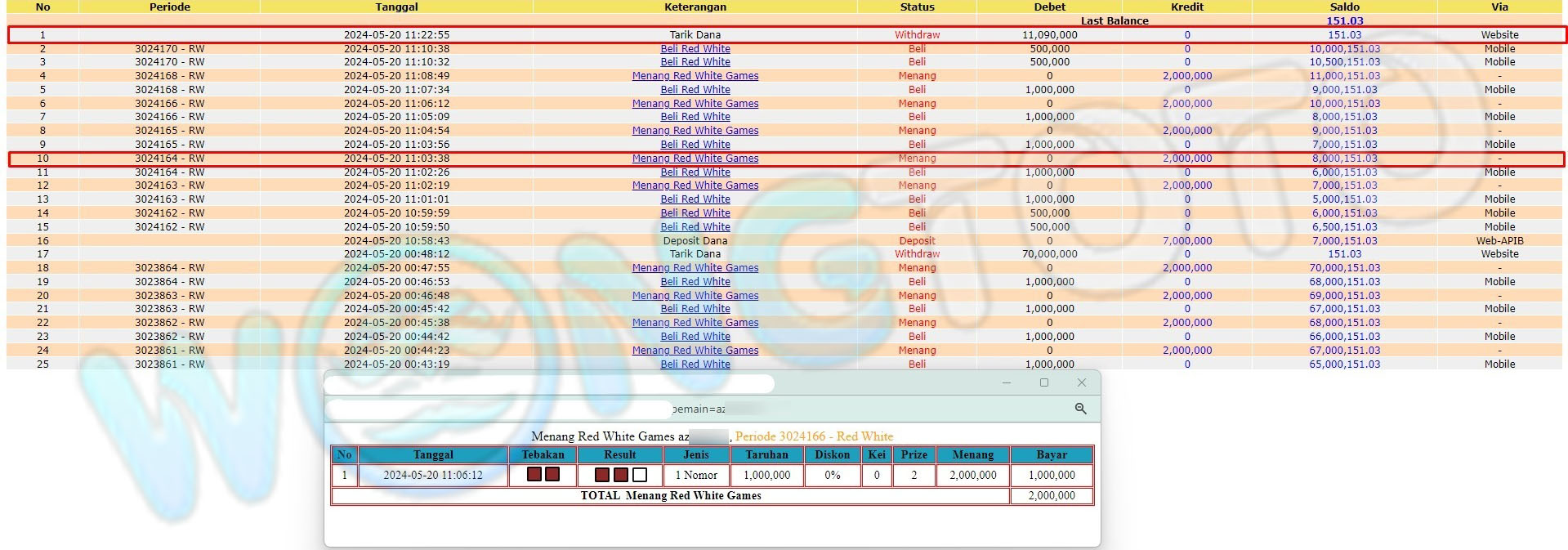Open highlighted row 10 Menang Red White Games link

click(695, 159)
